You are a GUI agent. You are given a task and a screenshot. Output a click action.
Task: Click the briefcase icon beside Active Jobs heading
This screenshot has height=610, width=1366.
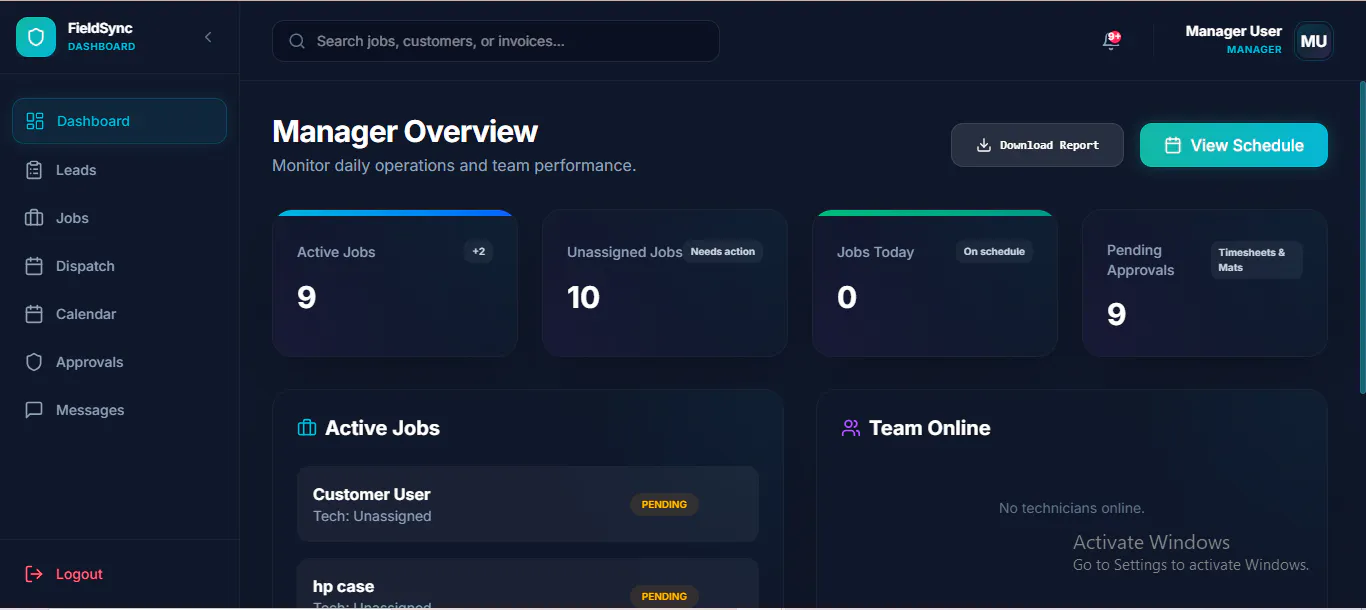(307, 428)
